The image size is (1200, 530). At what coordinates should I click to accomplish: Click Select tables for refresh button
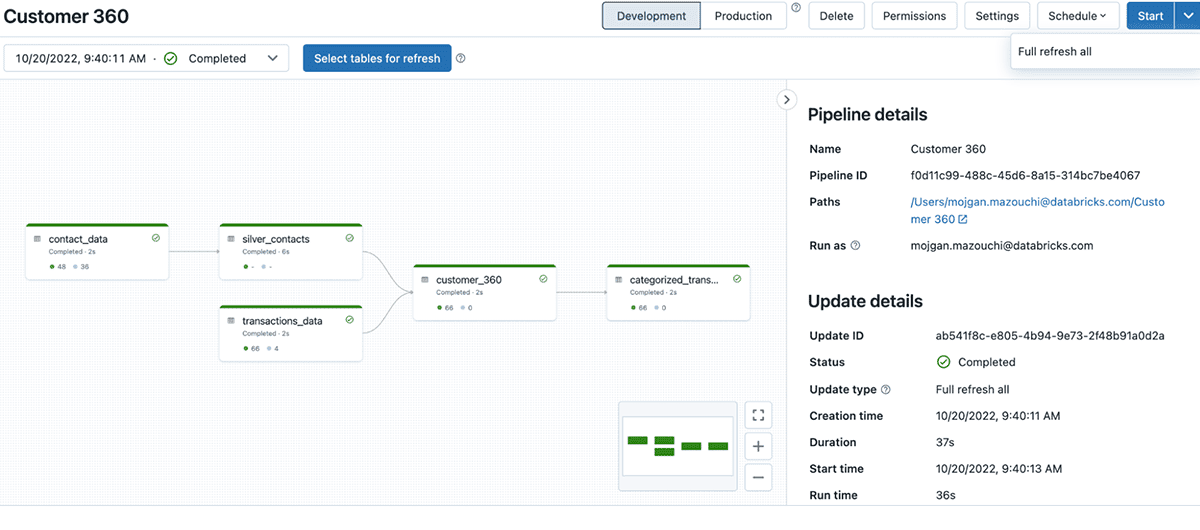pos(377,58)
